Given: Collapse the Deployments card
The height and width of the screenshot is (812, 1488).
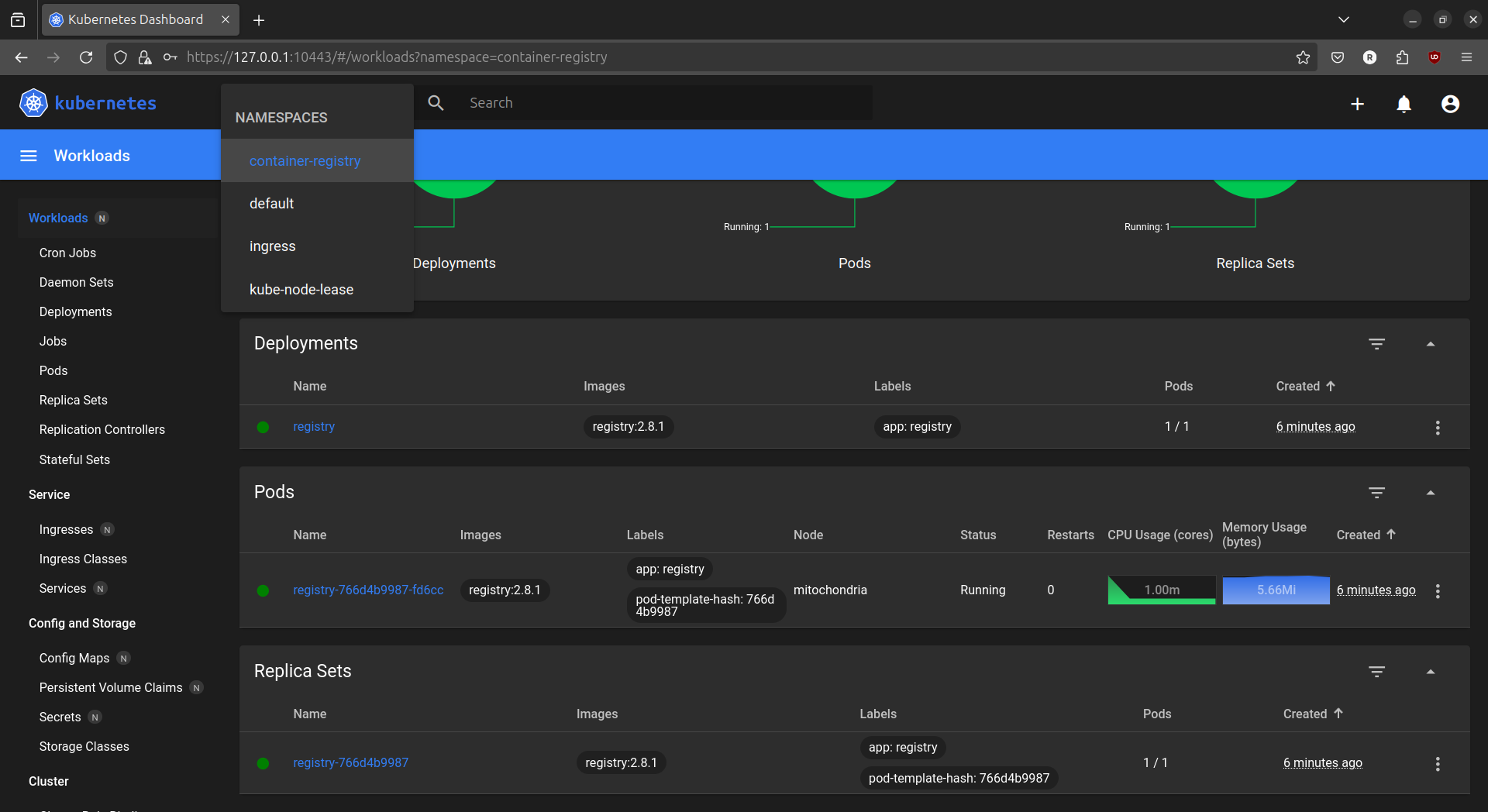Looking at the screenshot, I should click(1431, 344).
